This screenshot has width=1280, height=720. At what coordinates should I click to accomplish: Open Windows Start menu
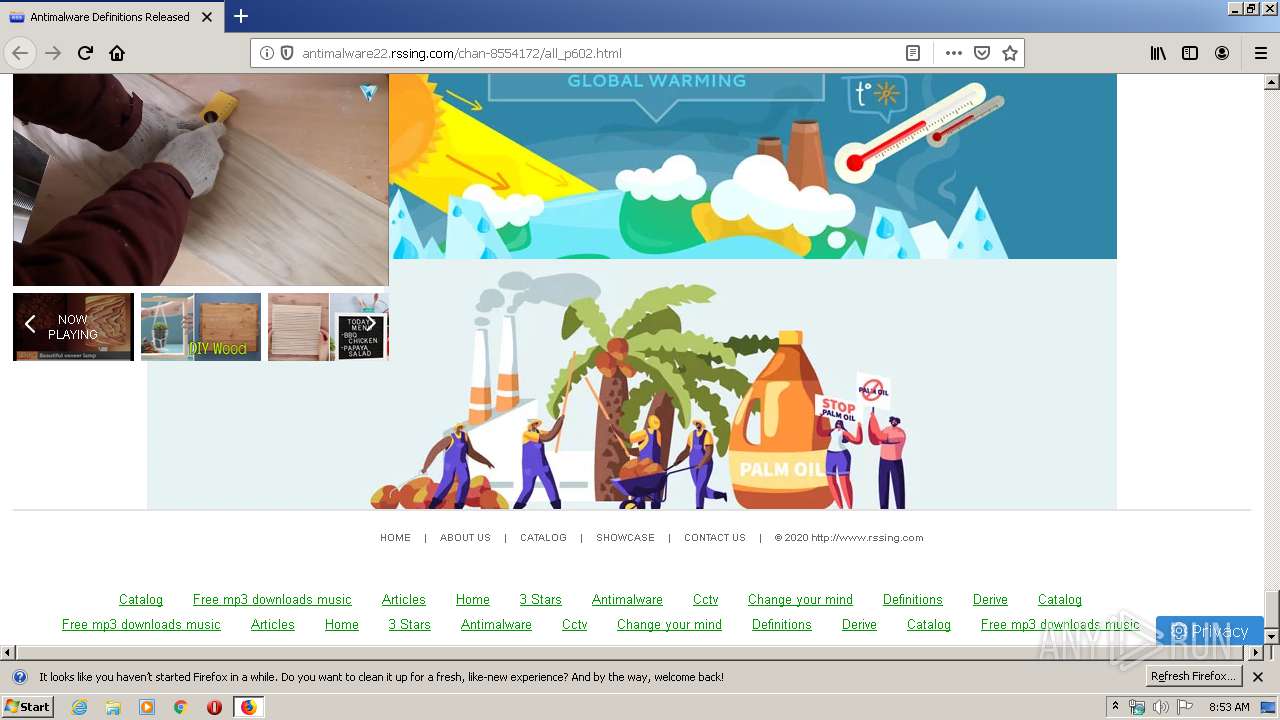point(27,707)
